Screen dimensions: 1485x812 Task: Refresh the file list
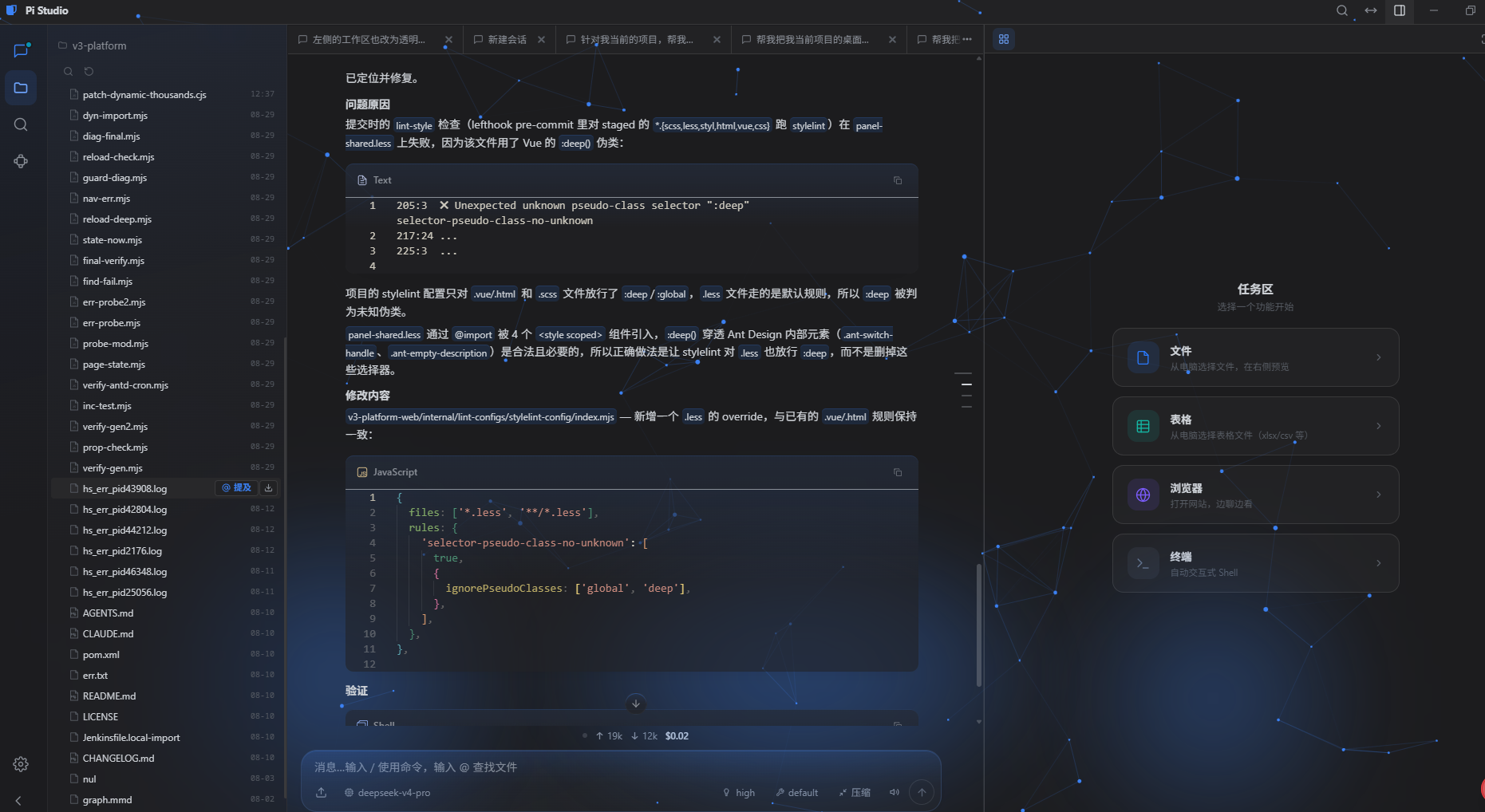tap(89, 71)
